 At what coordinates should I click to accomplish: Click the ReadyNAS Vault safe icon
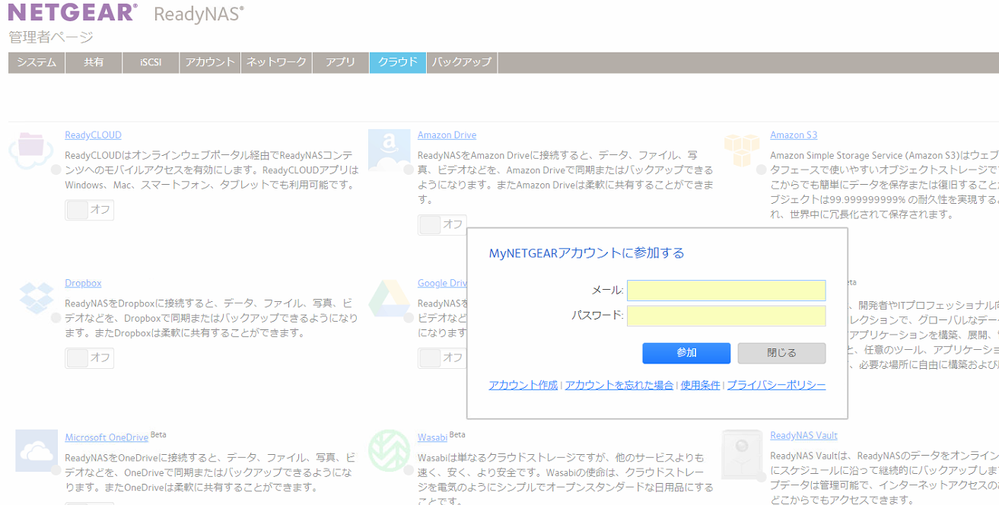coord(742,455)
